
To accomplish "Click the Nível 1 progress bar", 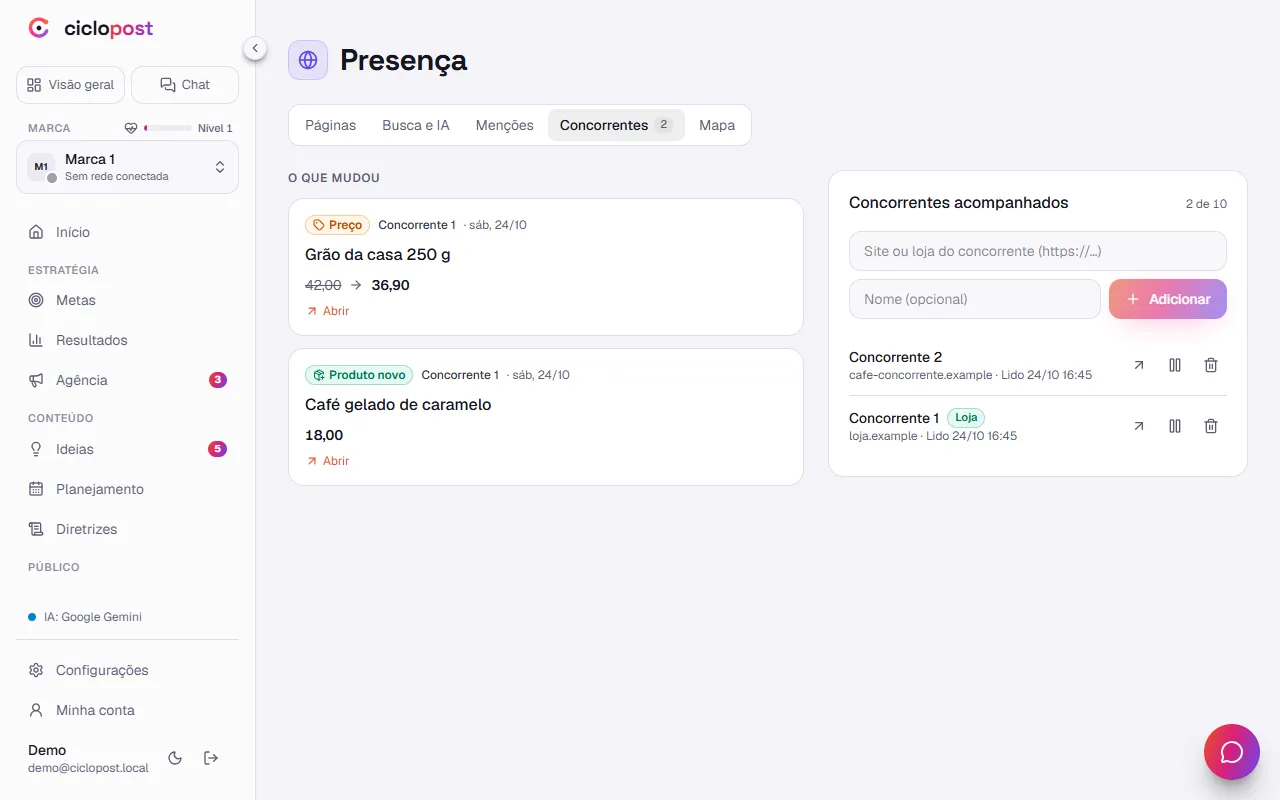I will pyautogui.click(x=167, y=128).
